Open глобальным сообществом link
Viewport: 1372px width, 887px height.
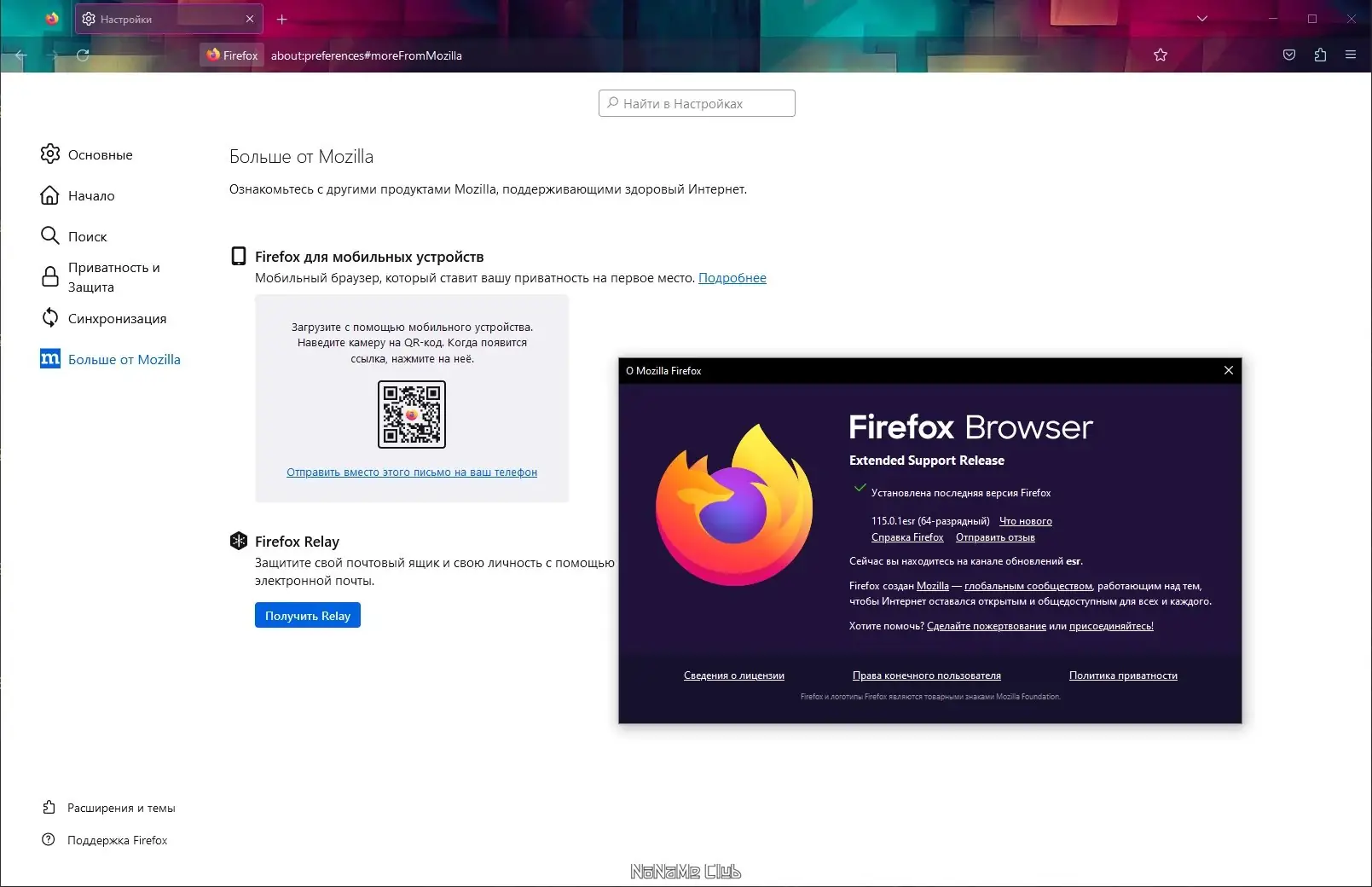(1028, 586)
